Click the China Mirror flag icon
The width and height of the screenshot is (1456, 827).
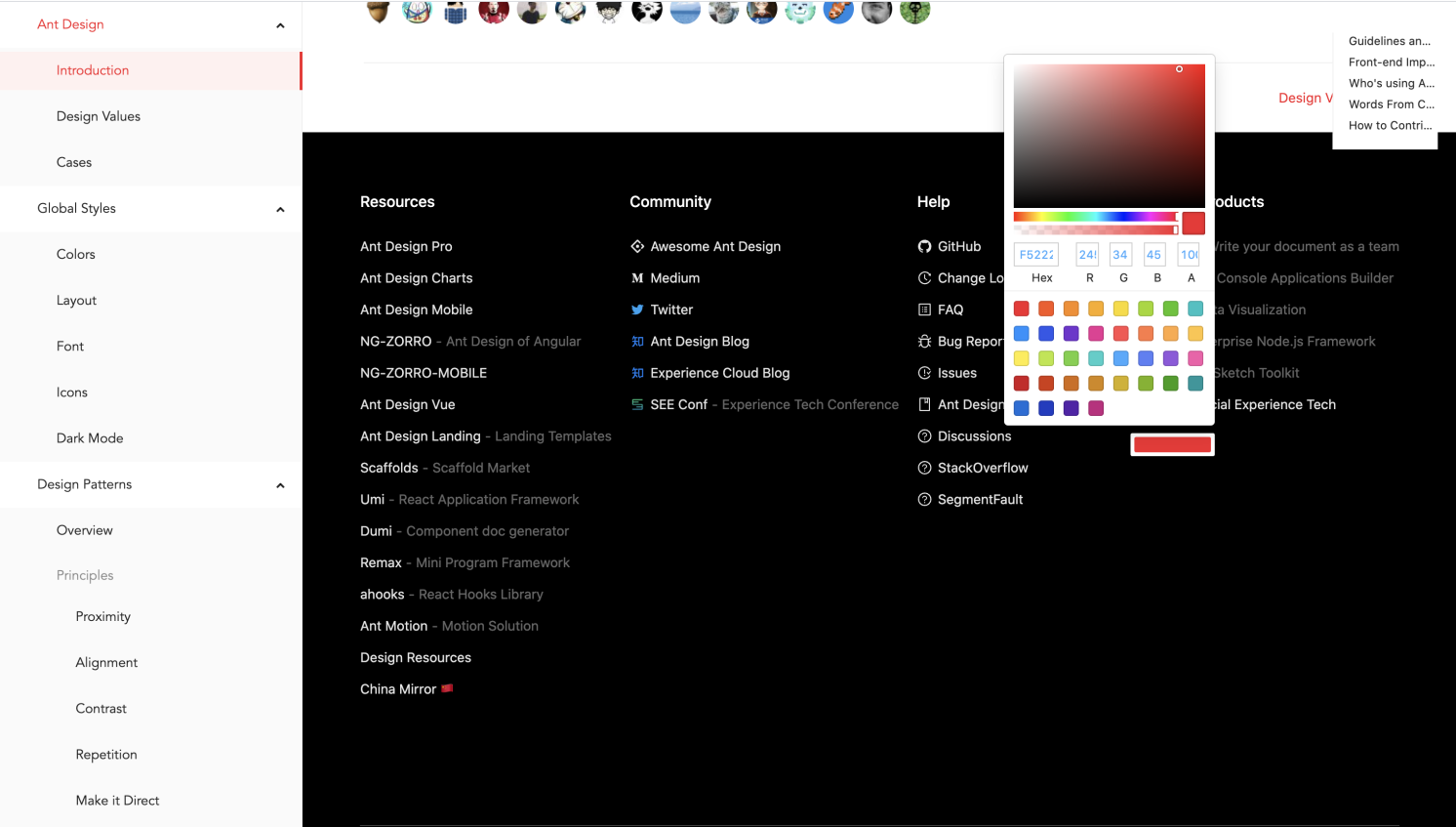(x=447, y=688)
